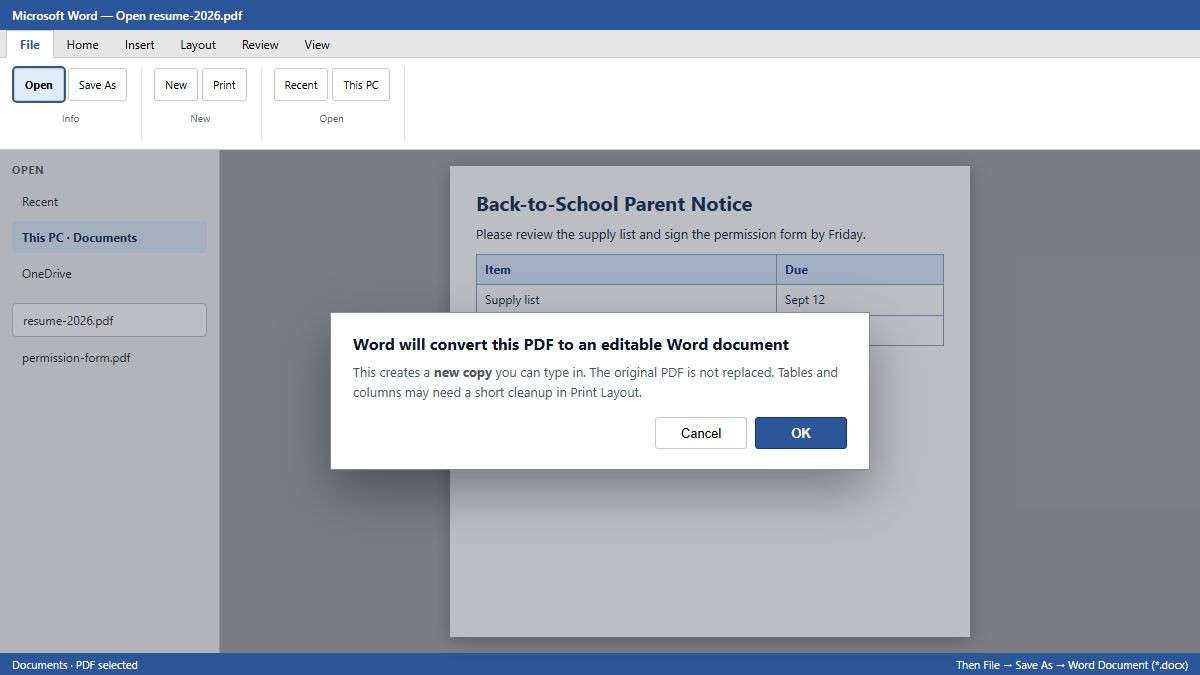Click the Print ribbon button
The width and height of the screenshot is (1200, 675).
tap(224, 85)
